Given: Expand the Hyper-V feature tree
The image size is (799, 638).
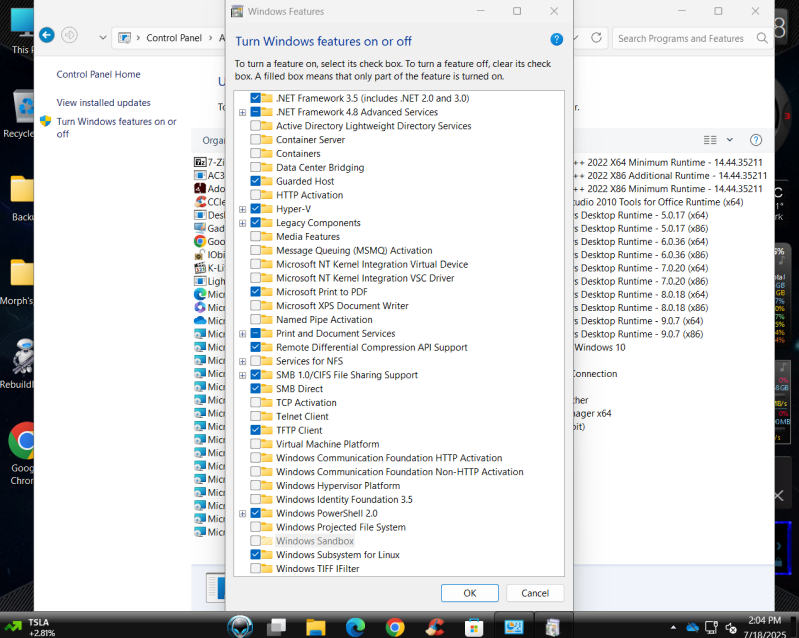Looking at the screenshot, I should pos(243,209).
